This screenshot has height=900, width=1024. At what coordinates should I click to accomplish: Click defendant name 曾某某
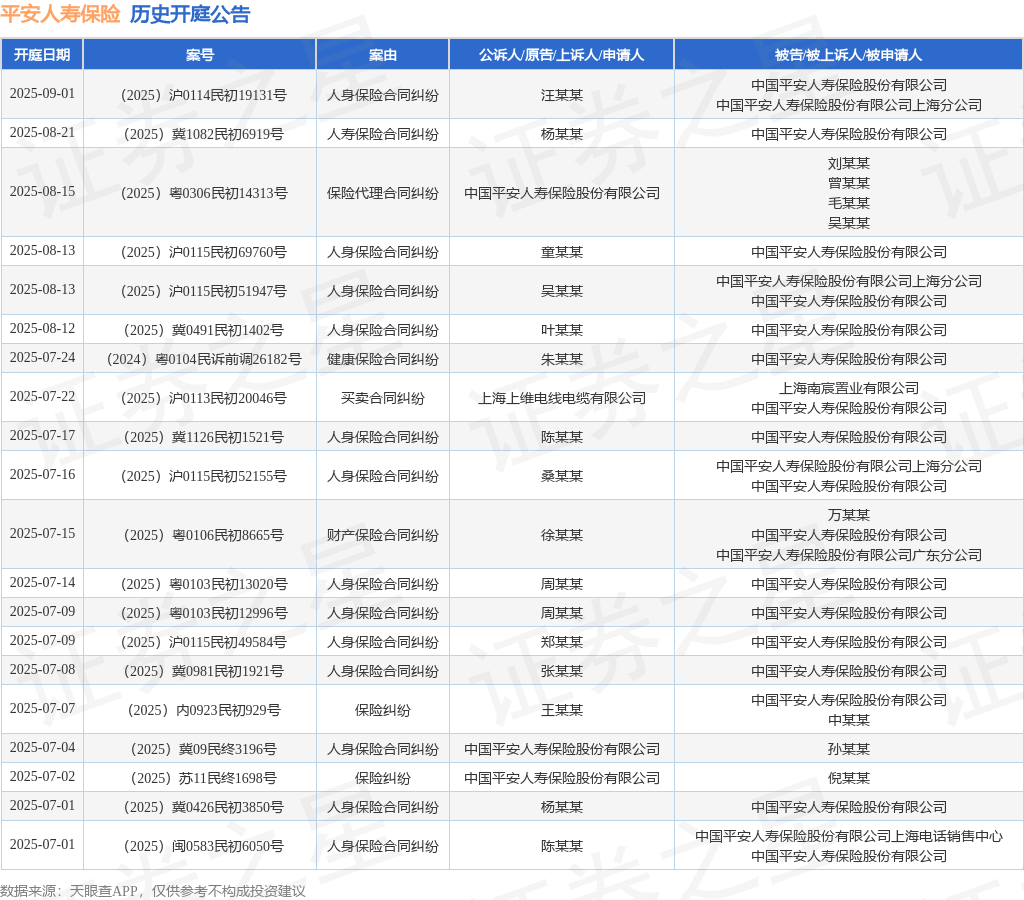[x=849, y=184]
